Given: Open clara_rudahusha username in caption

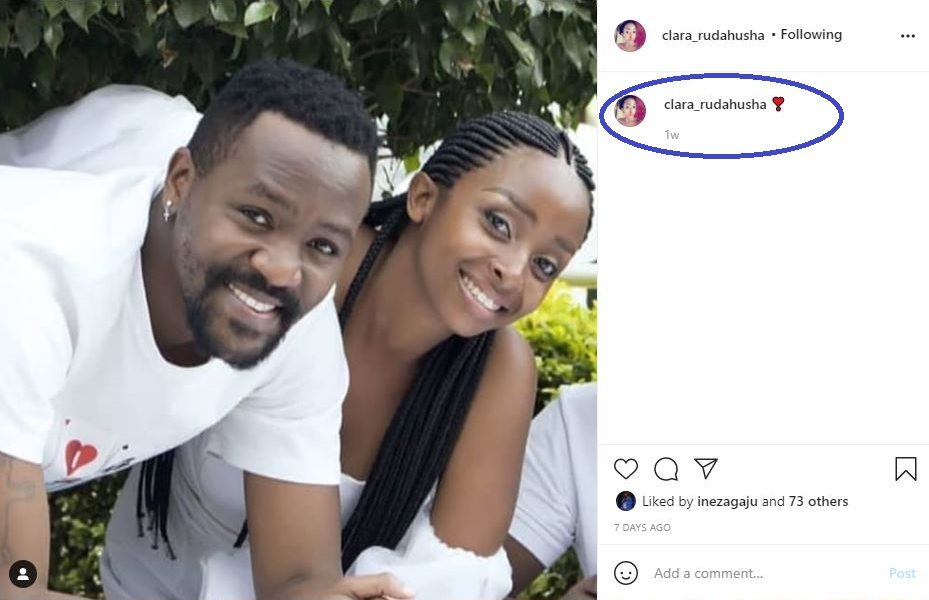Looking at the screenshot, I should (x=715, y=105).
